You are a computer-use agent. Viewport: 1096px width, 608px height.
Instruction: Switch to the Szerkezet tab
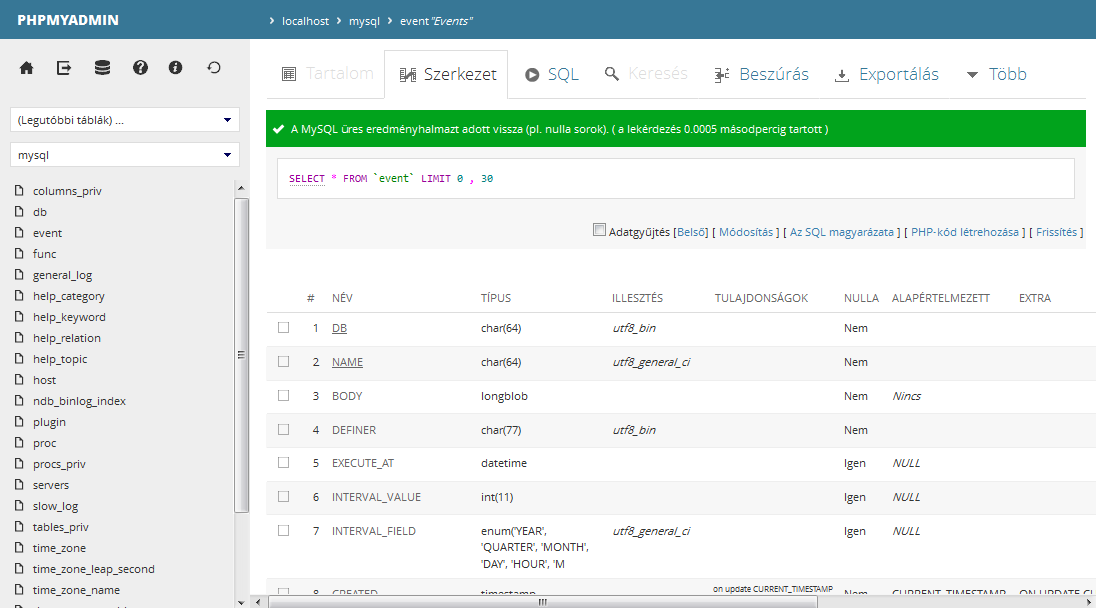pyautogui.click(x=446, y=74)
